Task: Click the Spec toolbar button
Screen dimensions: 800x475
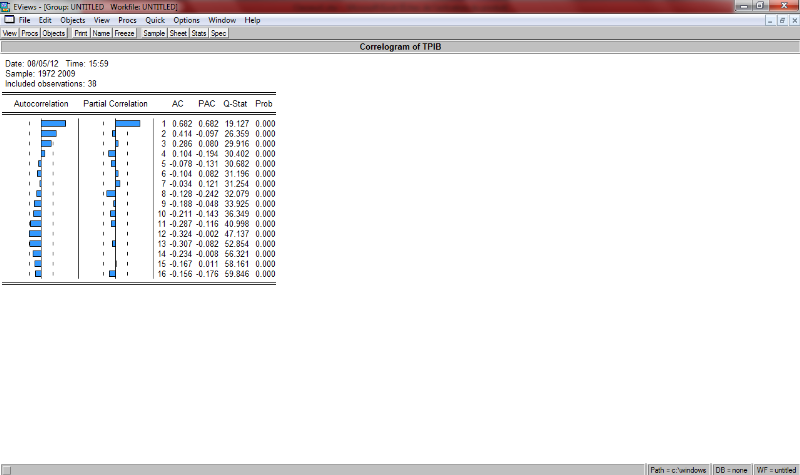Action: (218, 33)
